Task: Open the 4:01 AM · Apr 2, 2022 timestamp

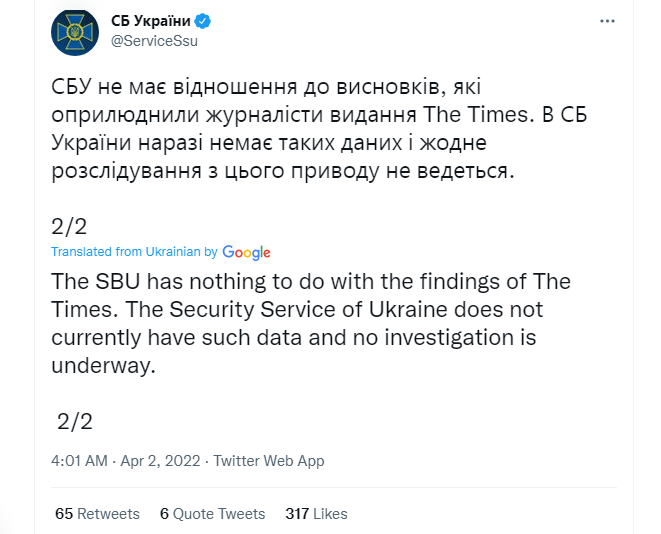Action: pos(125,461)
